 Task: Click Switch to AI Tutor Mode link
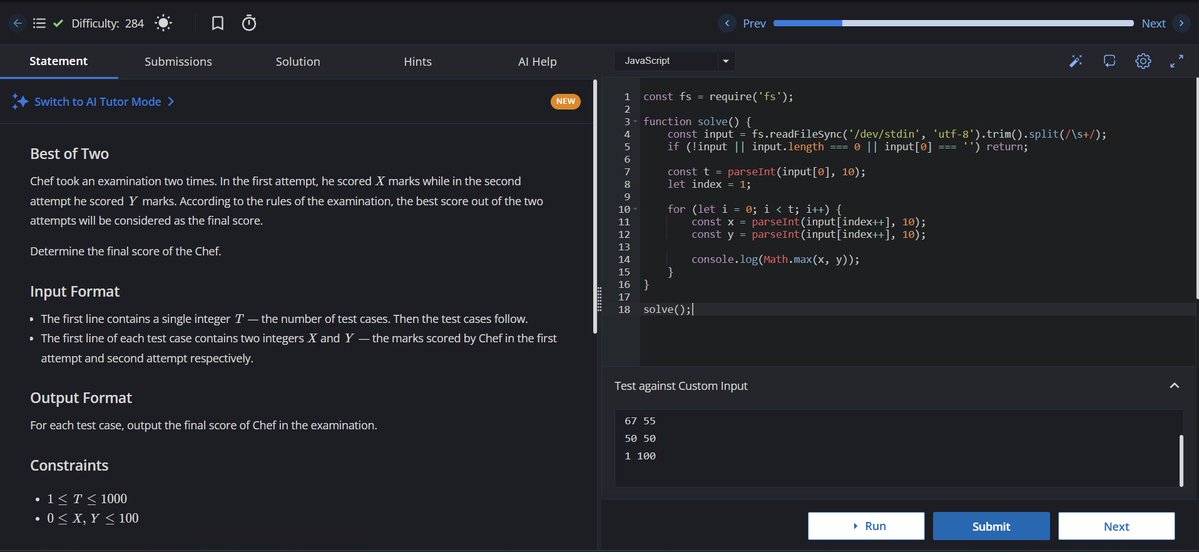point(98,102)
